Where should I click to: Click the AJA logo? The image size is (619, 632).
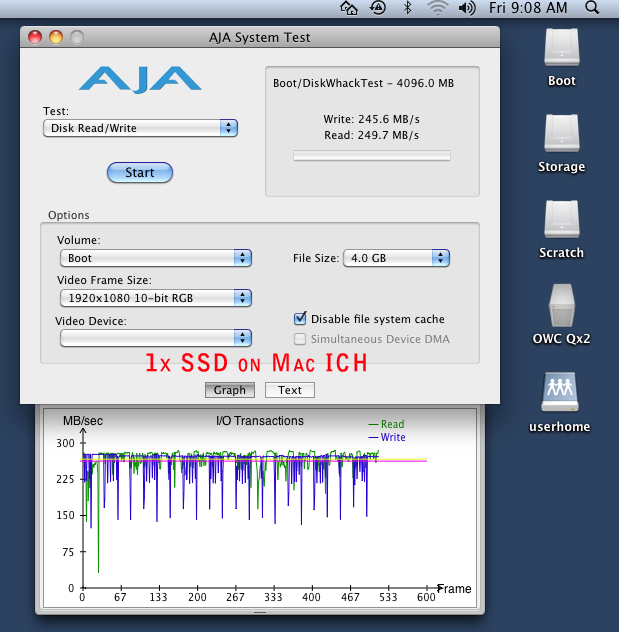pyautogui.click(x=140, y=79)
